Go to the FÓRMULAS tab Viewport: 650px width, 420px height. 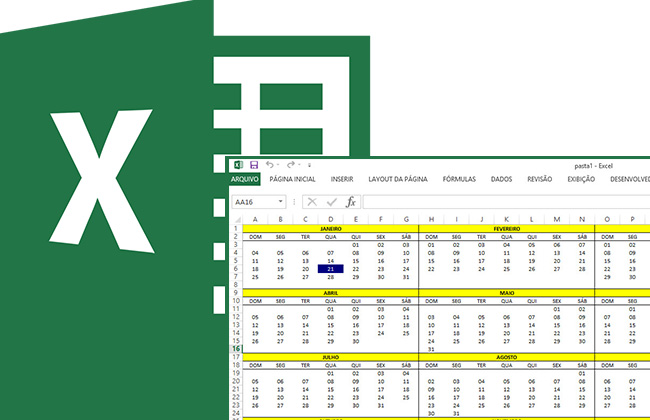coord(459,179)
